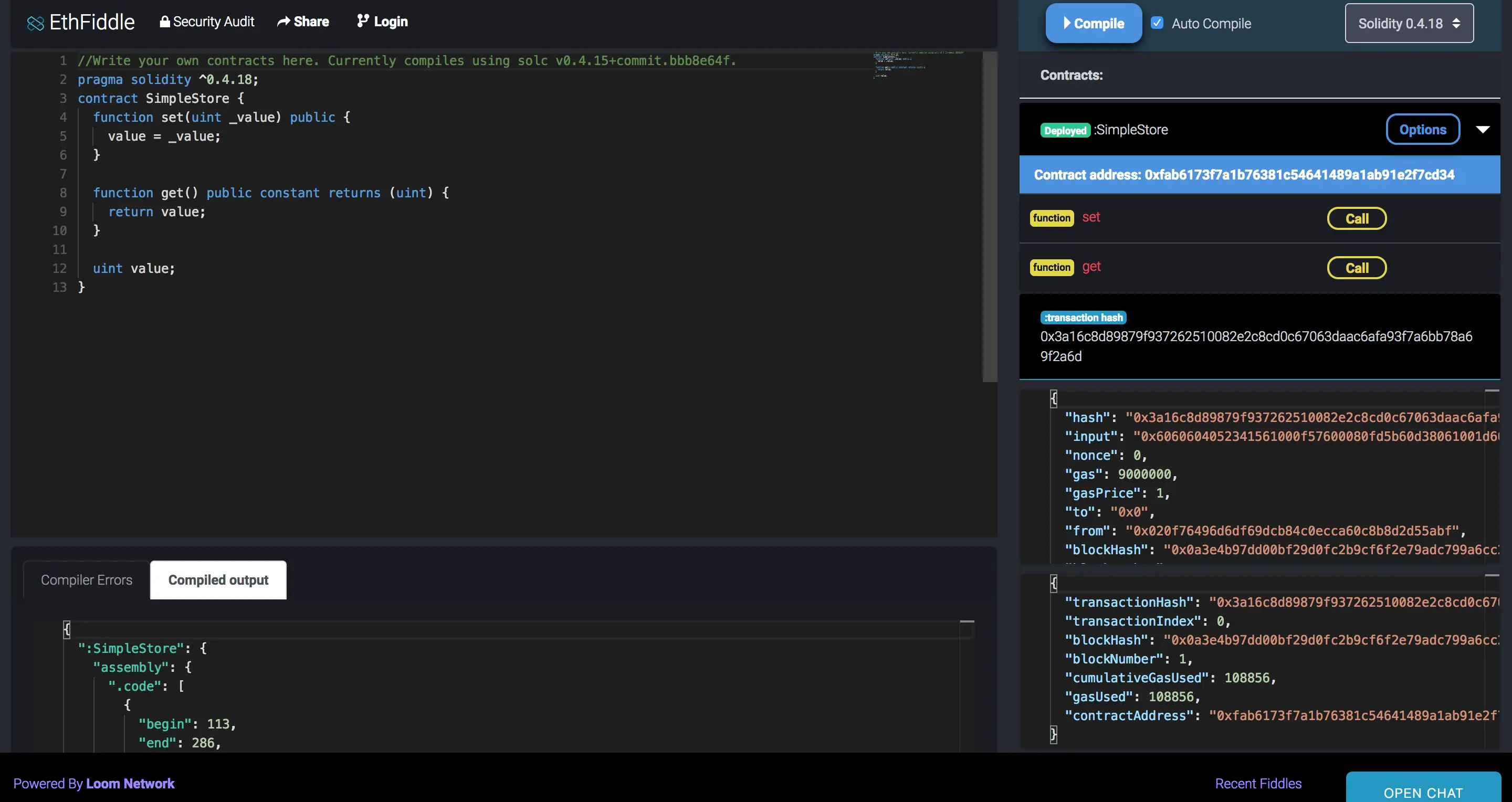Click the Login fork icon

pyautogui.click(x=363, y=21)
